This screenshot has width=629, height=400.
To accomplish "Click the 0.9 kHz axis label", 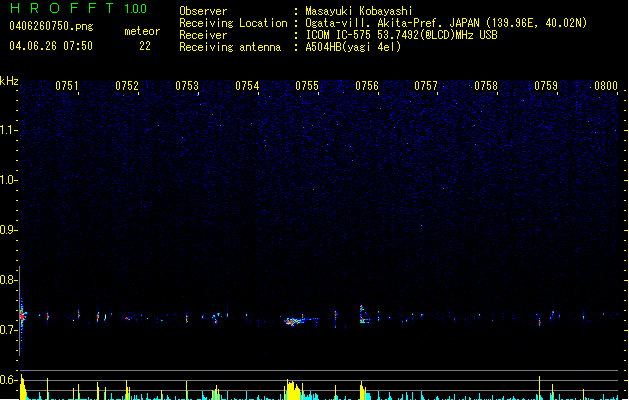I will pos(8,230).
